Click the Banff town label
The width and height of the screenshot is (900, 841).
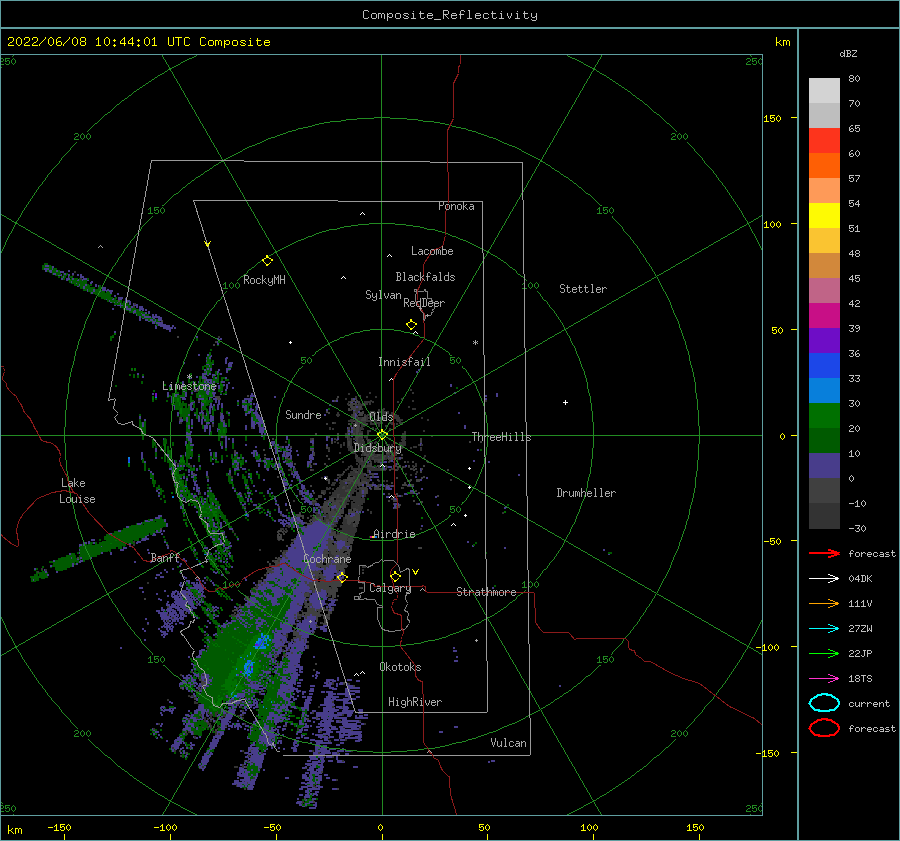tap(165, 557)
